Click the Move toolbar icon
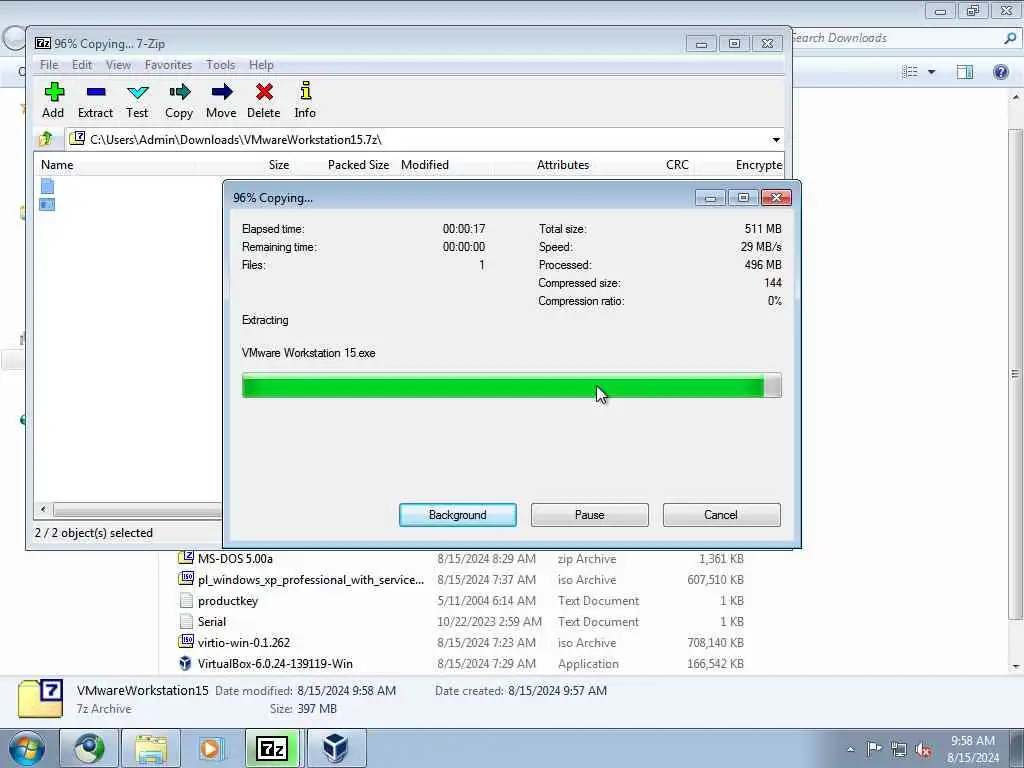Image resolution: width=1024 pixels, height=768 pixels. [221, 92]
